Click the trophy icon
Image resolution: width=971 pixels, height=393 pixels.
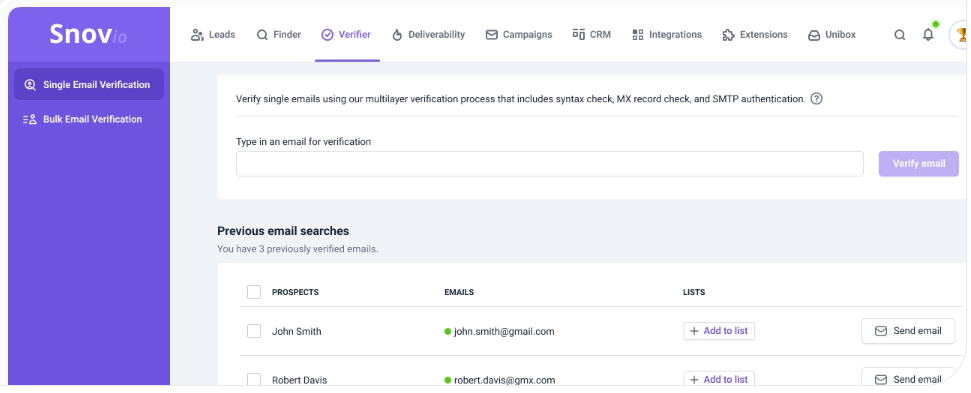(962, 35)
